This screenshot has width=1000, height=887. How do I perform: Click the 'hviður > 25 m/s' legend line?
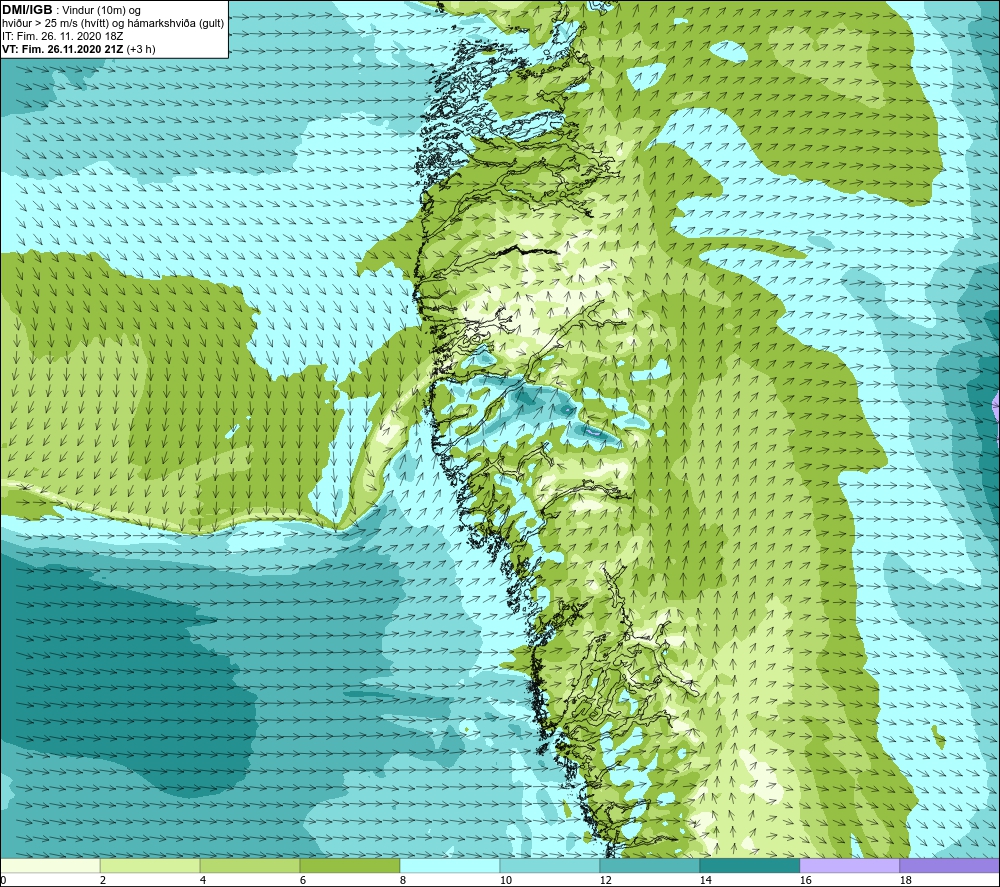click(x=113, y=23)
